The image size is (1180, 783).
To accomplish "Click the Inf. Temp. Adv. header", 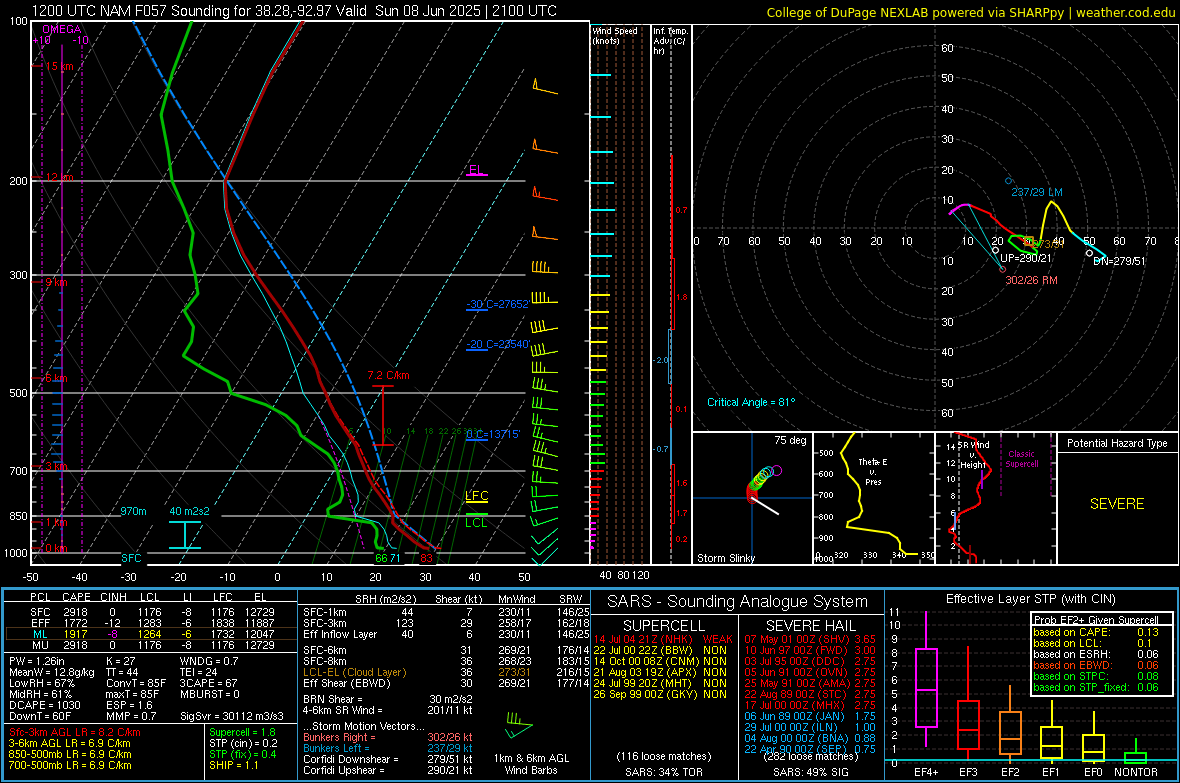I will point(670,41).
